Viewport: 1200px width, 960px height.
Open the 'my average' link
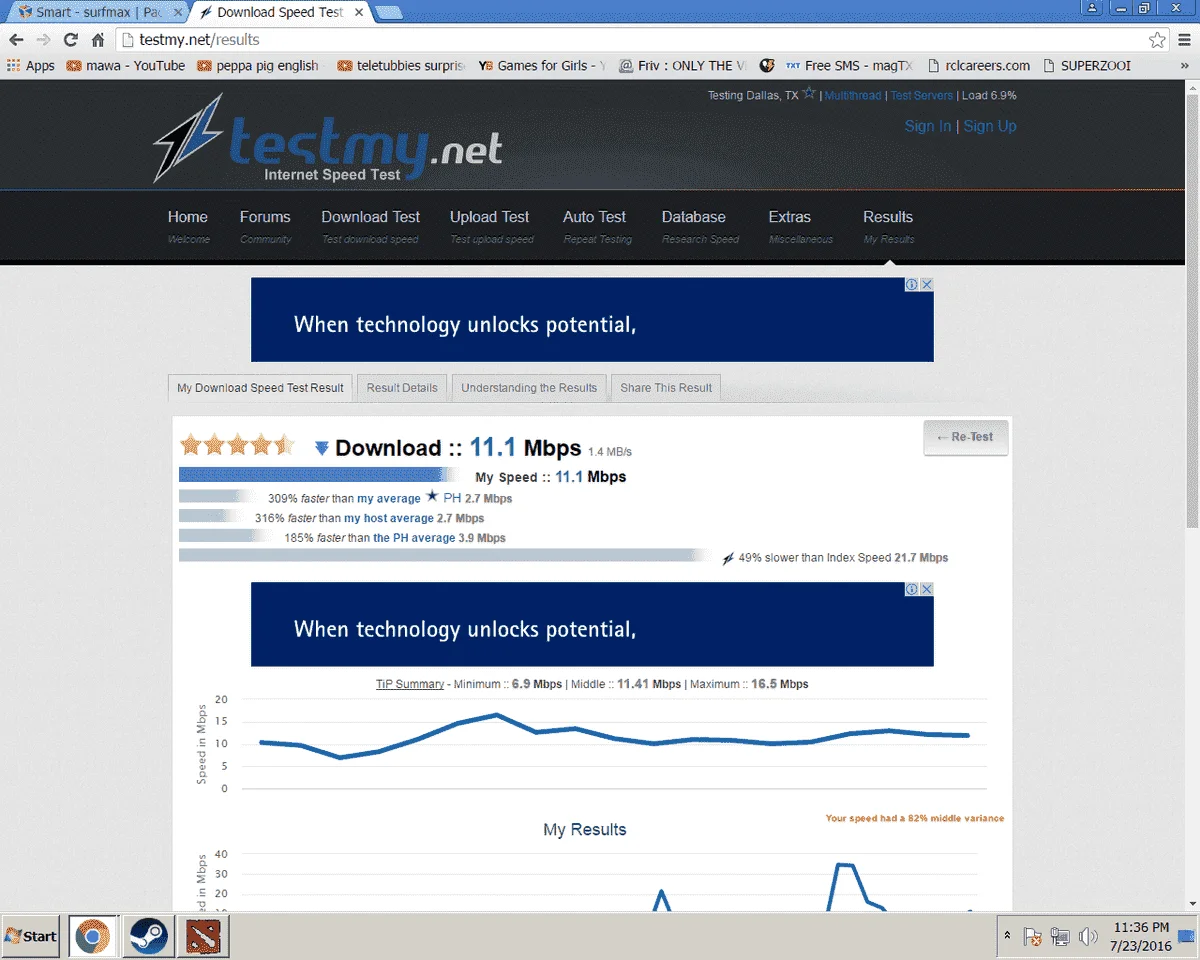coord(389,498)
